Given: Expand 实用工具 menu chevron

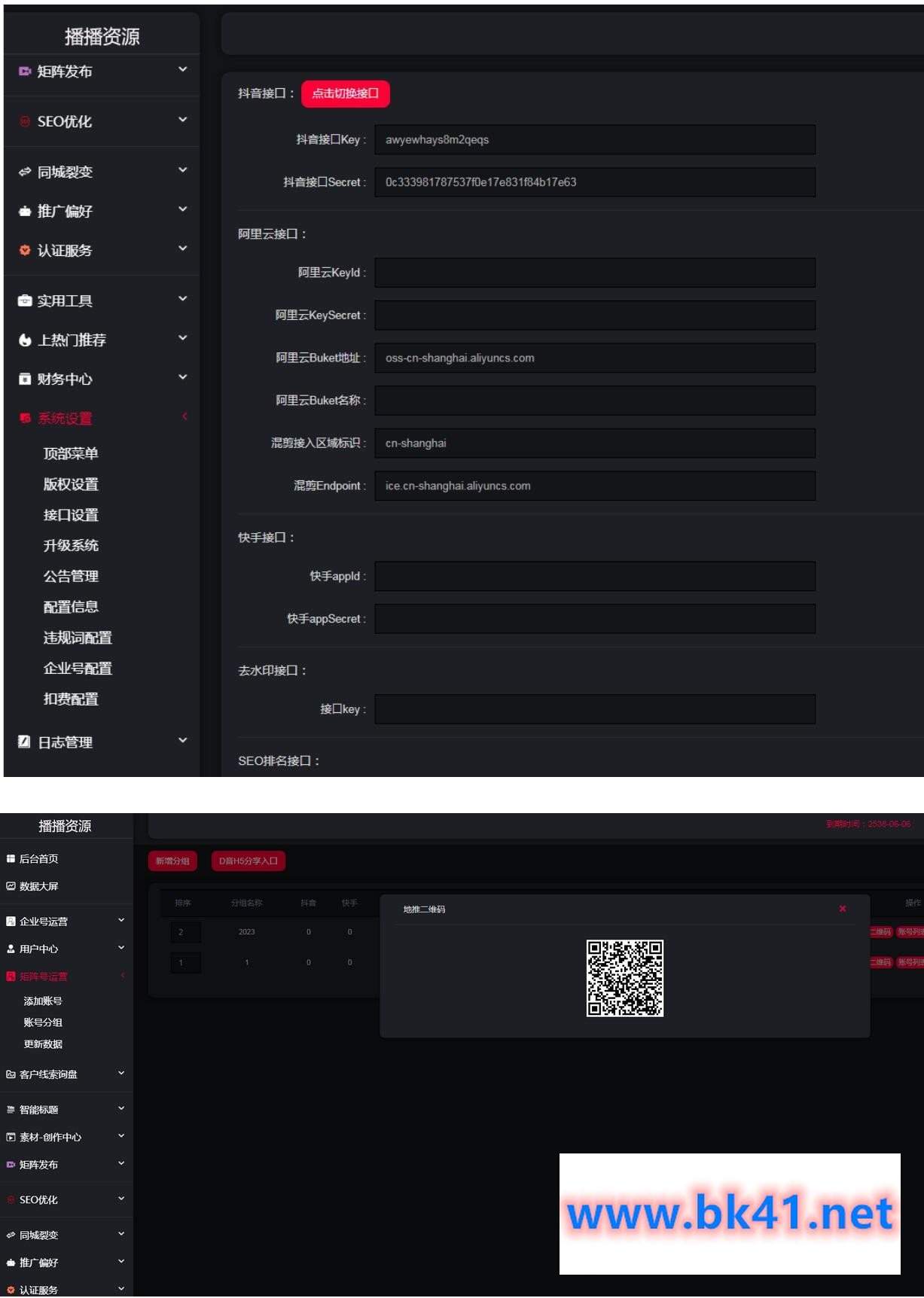Looking at the screenshot, I should (x=182, y=299).
